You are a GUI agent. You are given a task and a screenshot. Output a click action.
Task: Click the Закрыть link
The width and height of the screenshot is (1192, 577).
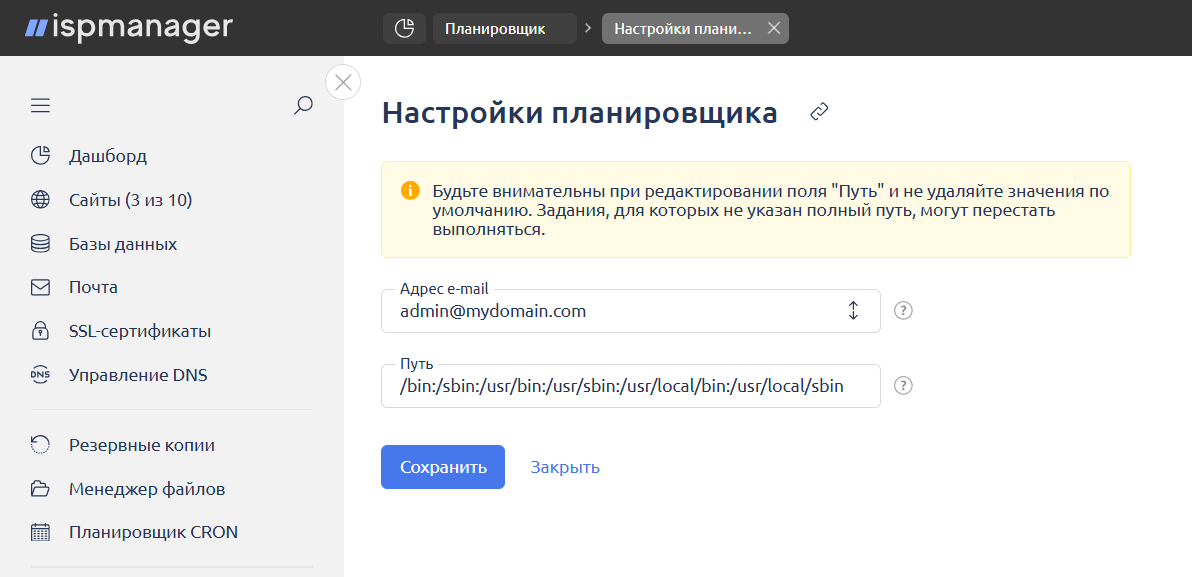(564, 466)
